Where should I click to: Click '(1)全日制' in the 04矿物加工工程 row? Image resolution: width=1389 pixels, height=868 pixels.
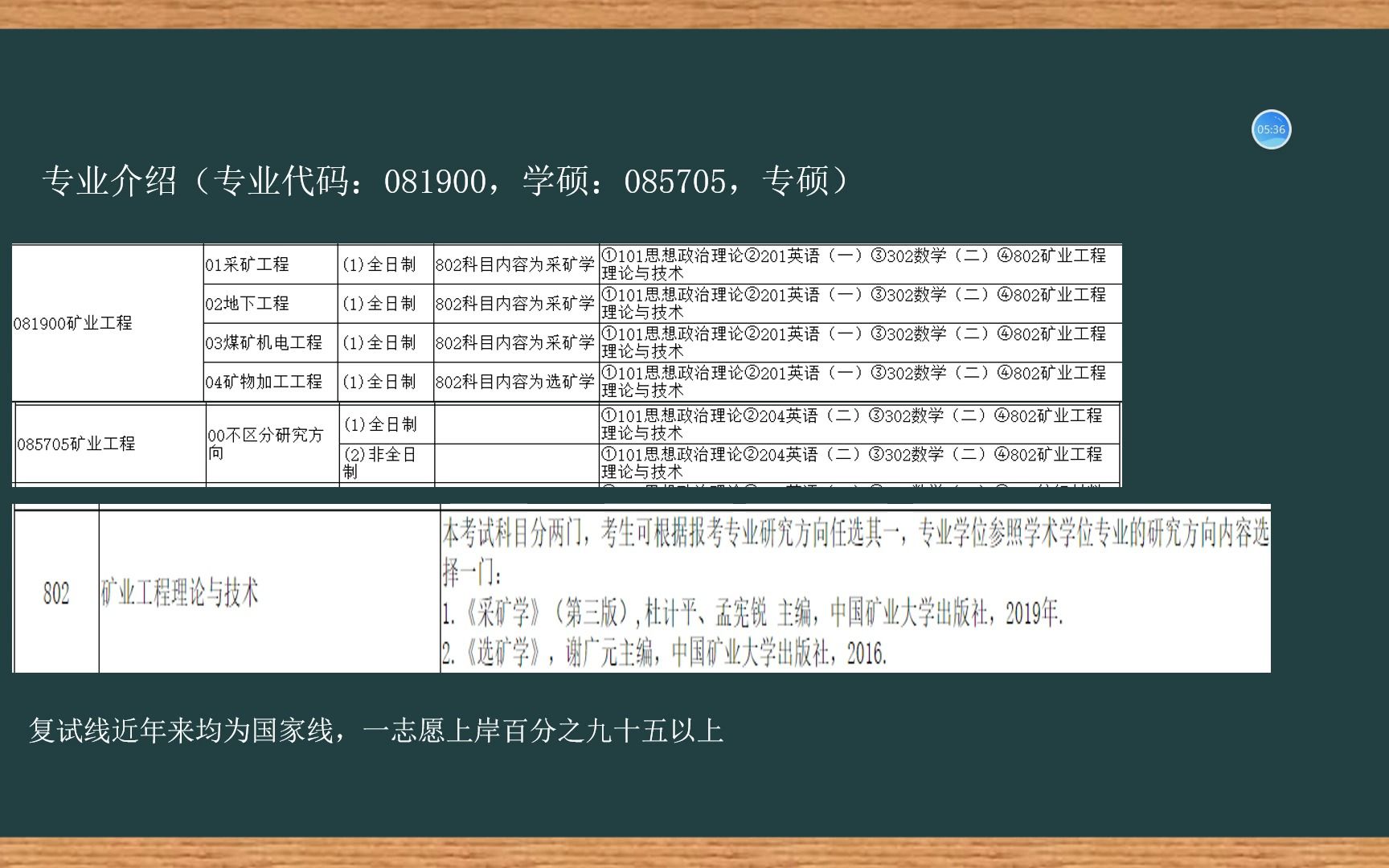[x=386, y=382]
